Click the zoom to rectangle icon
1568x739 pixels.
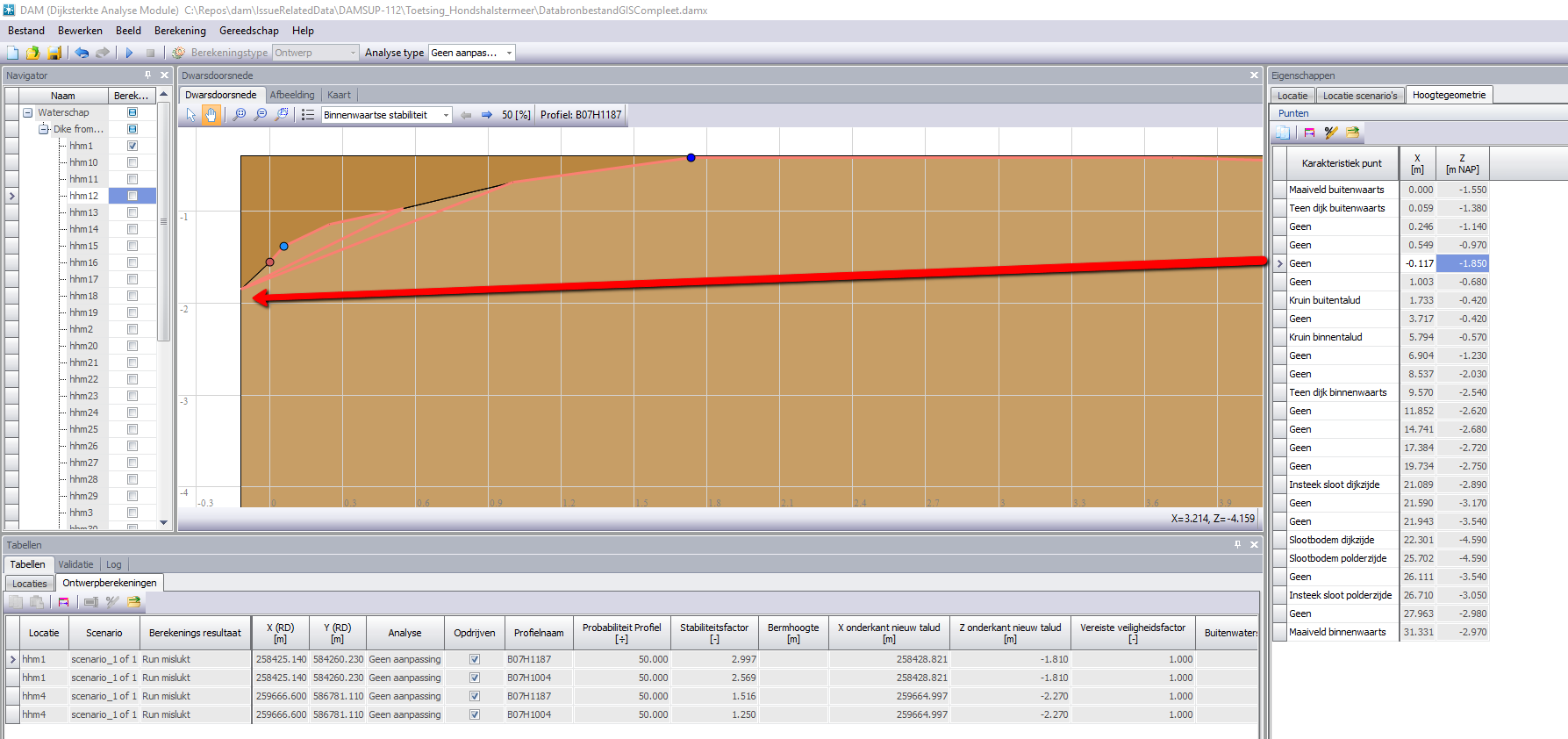point(282,115)
